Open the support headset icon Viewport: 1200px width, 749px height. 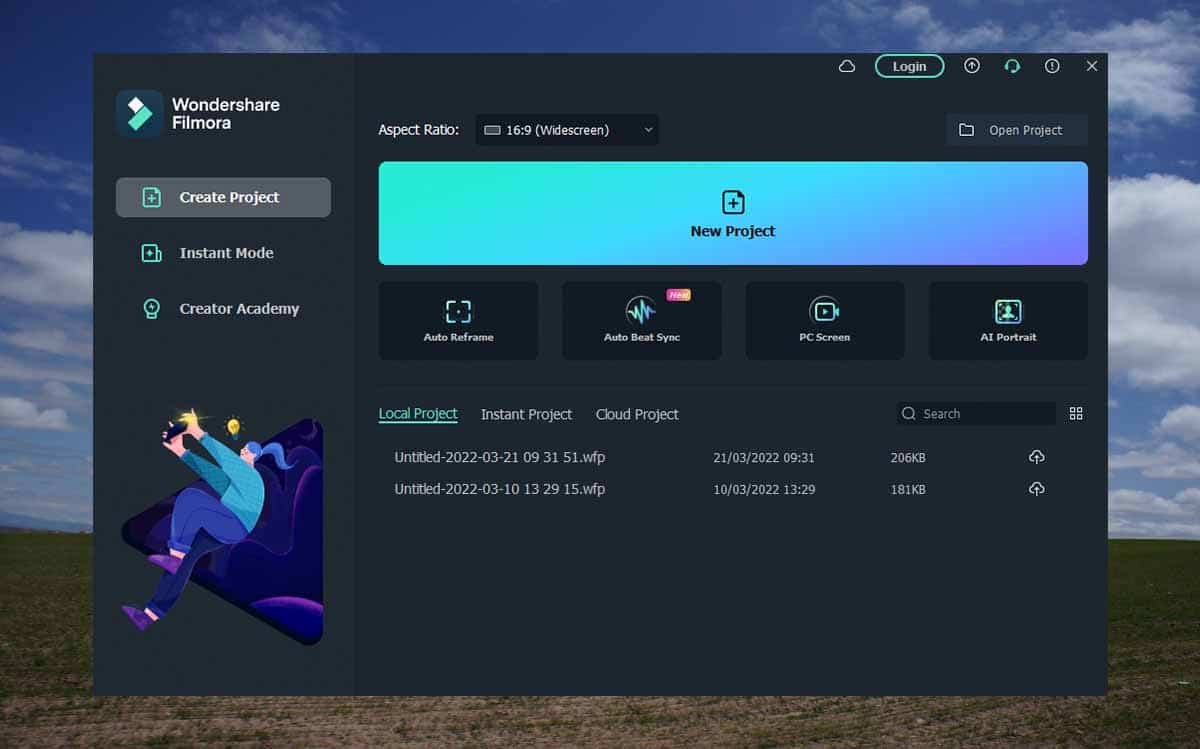pyautogui.click(x=1012, y=65)
